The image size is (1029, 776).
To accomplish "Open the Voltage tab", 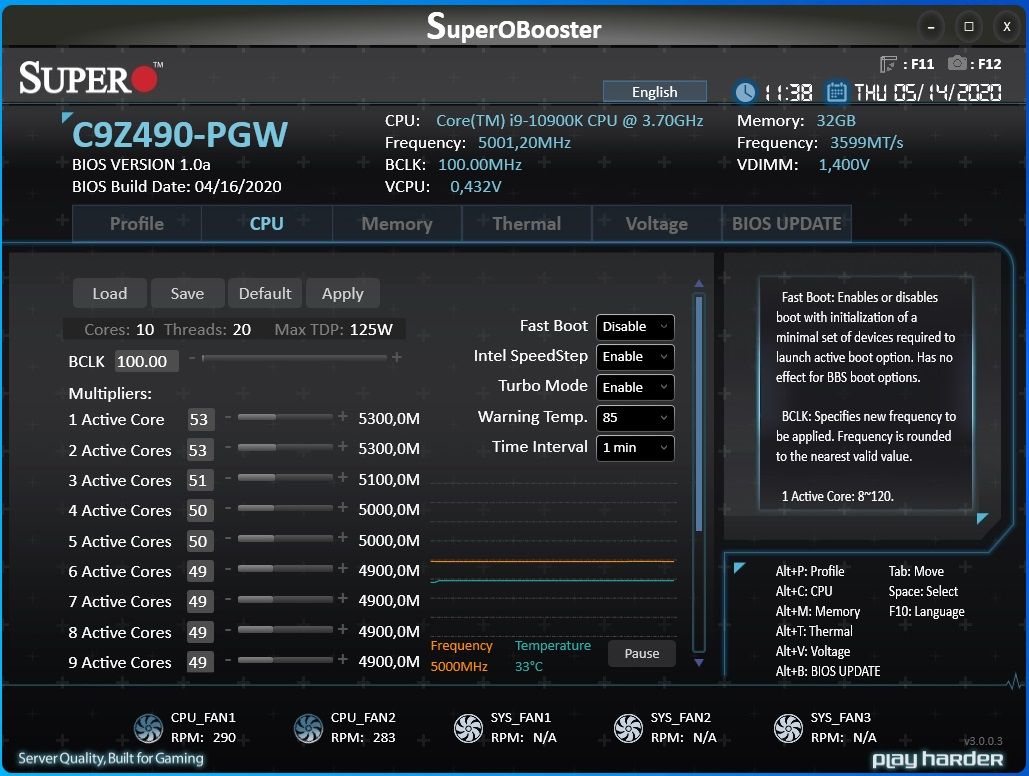I will [656, 224].
